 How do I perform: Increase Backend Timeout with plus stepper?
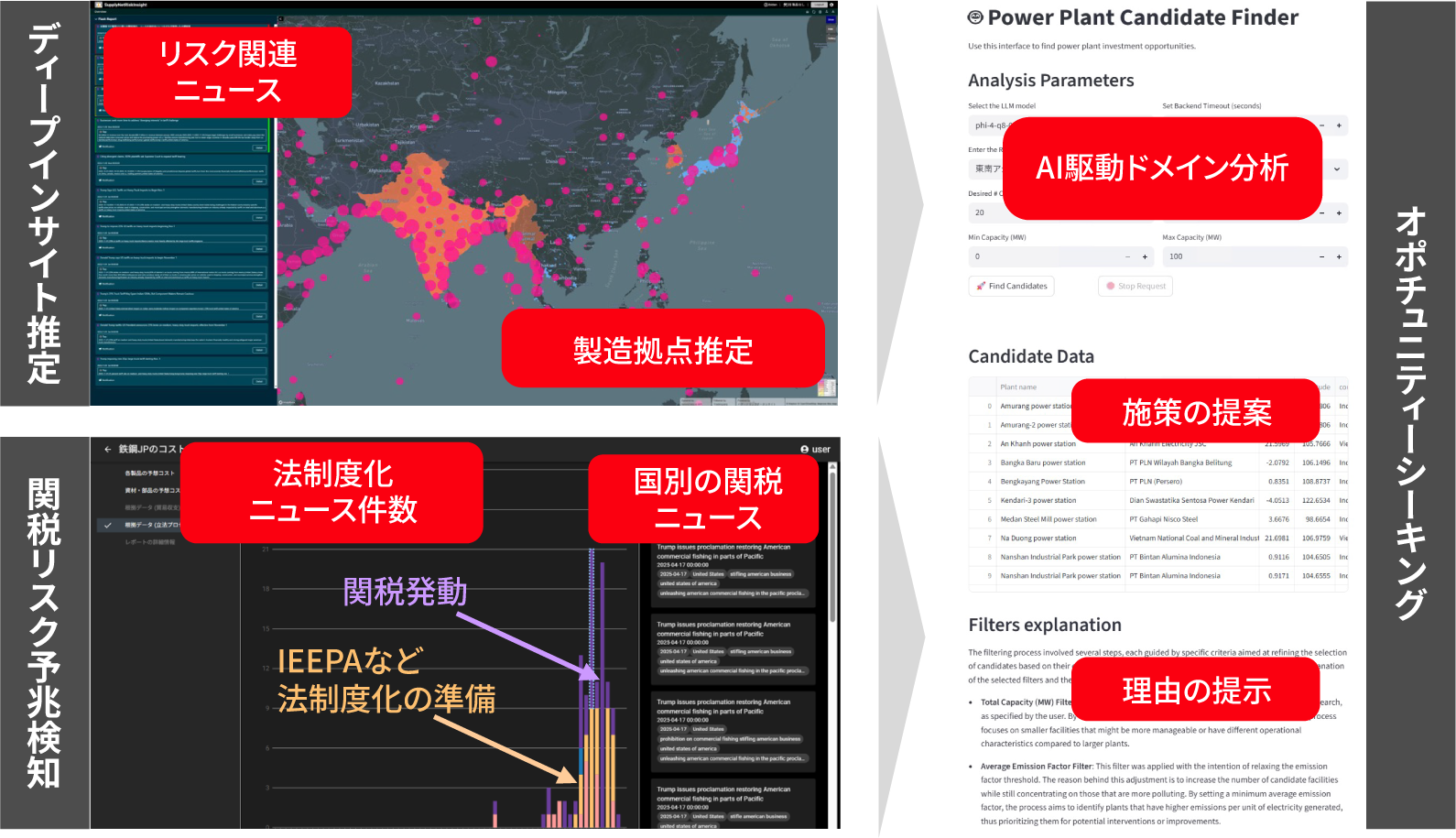(1339, 125)
